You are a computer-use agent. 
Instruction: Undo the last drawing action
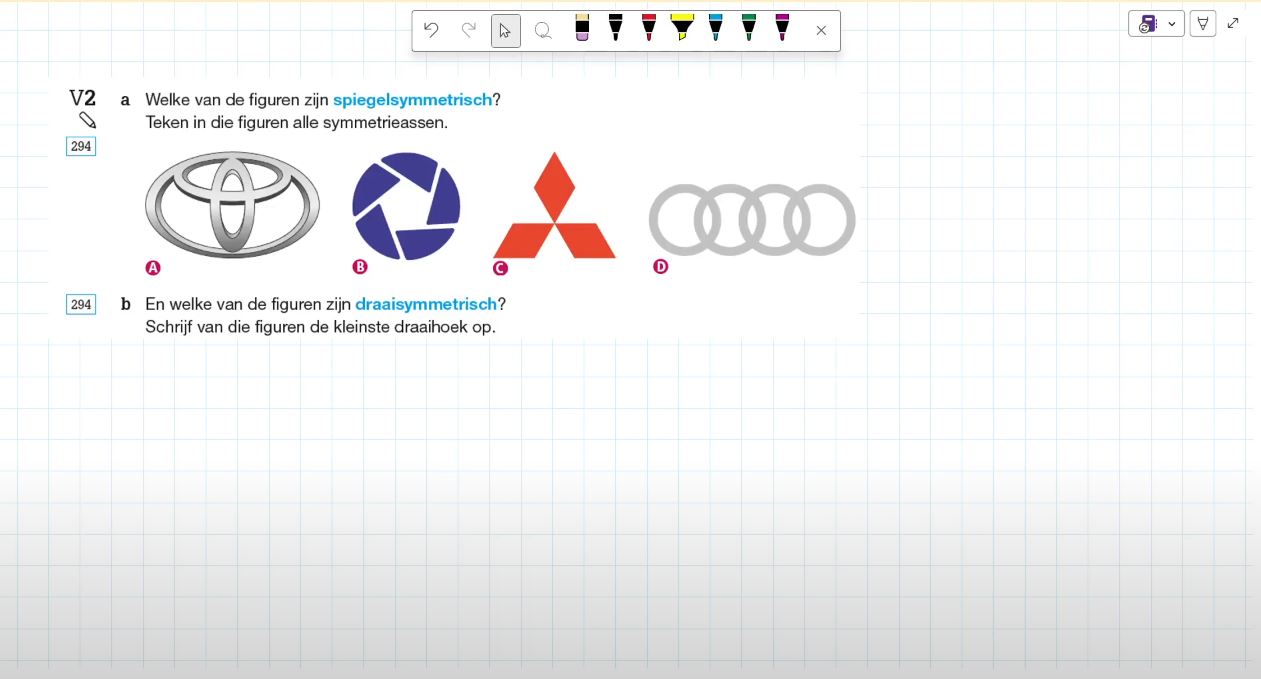(x=431, y=30)
